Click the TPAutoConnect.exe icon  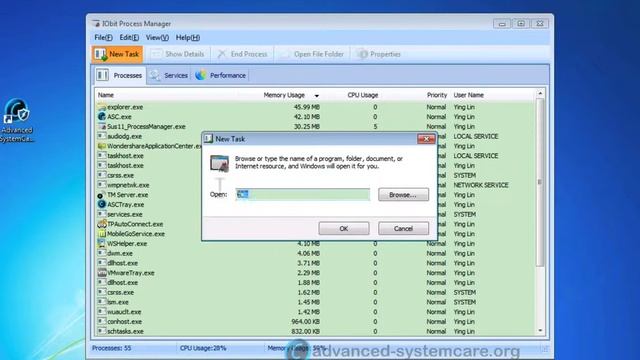[x=102, y=224]
